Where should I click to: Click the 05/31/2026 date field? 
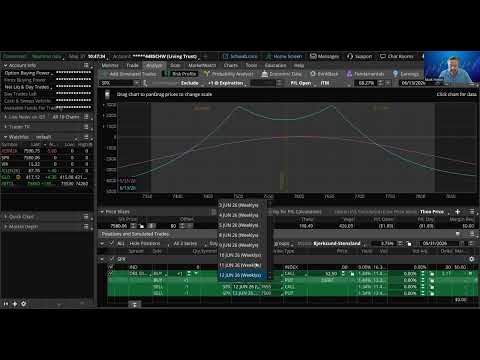coord(439,244)
